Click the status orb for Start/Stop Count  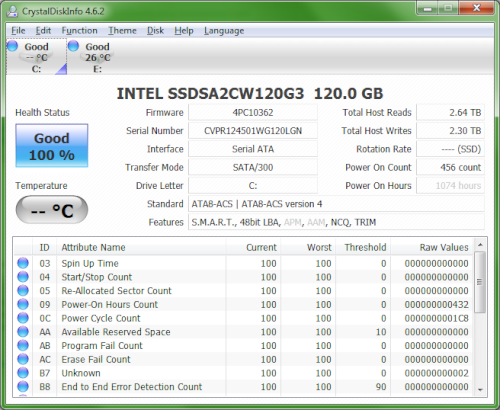pyautogui.click(x=23, y=277)
